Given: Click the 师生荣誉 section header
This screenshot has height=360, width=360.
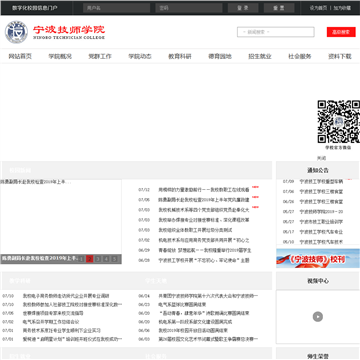Looking at the screenshot, I should (x=318, y=356).
